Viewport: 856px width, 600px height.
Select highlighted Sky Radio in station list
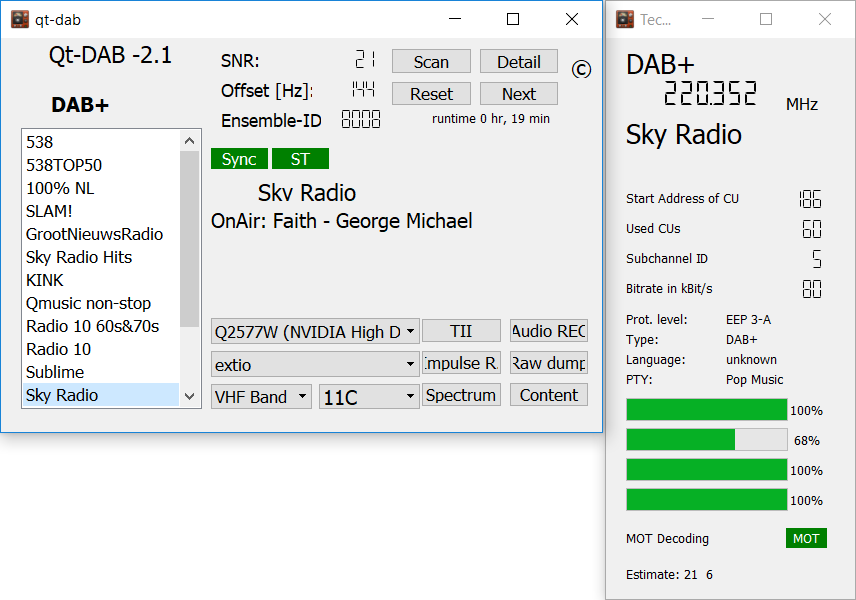pyautogui.click(x=102, y=395)
